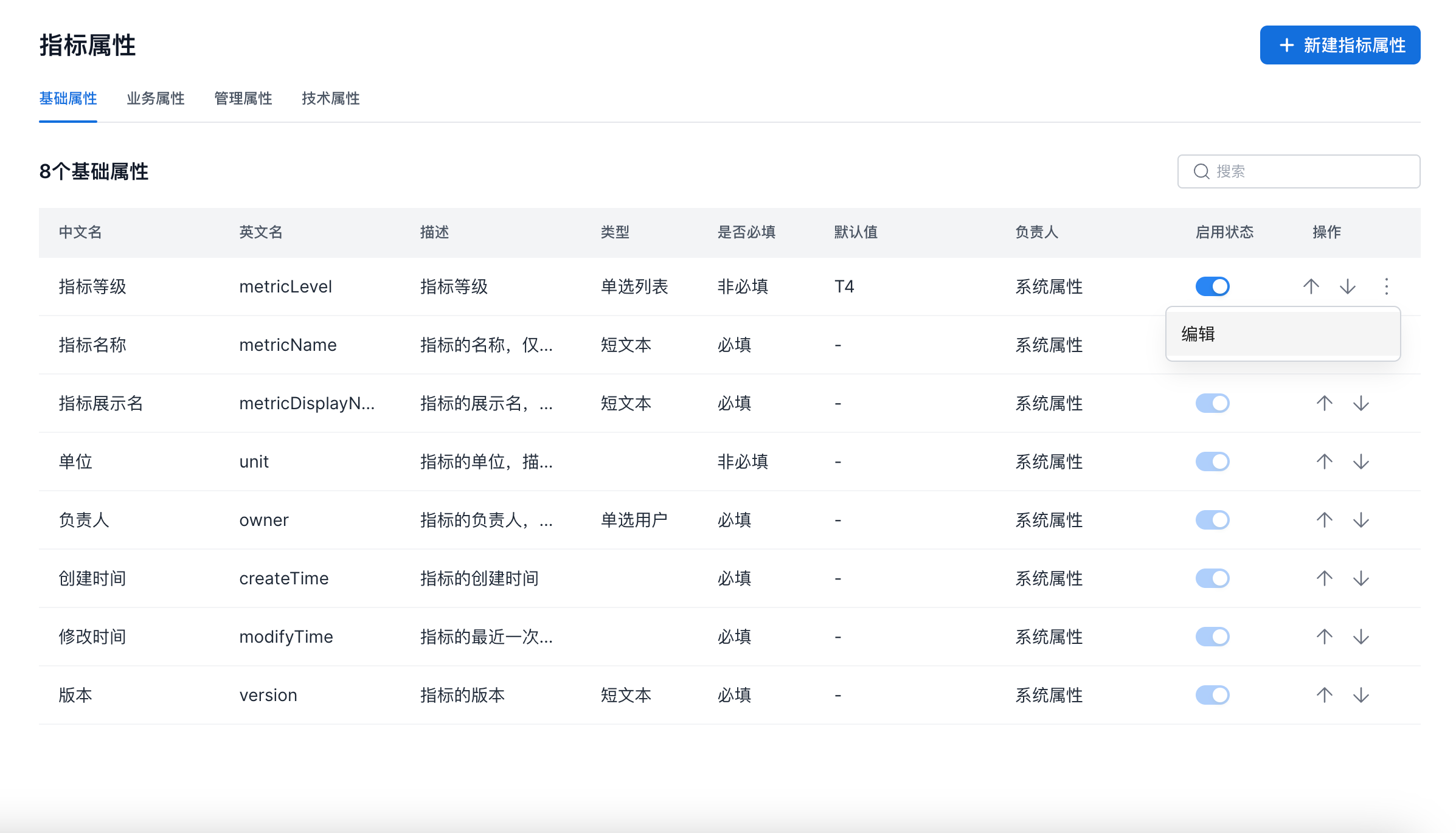Move 创建时间 row down

[1361, 578]
